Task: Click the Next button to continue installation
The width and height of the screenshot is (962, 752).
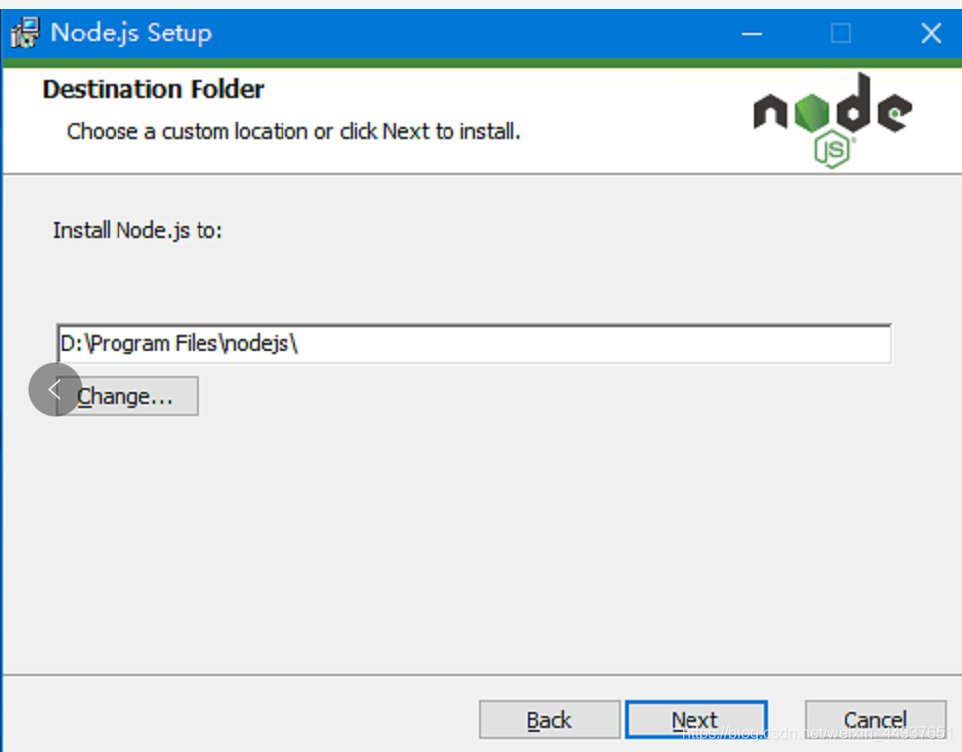Action: coord(696,719)
